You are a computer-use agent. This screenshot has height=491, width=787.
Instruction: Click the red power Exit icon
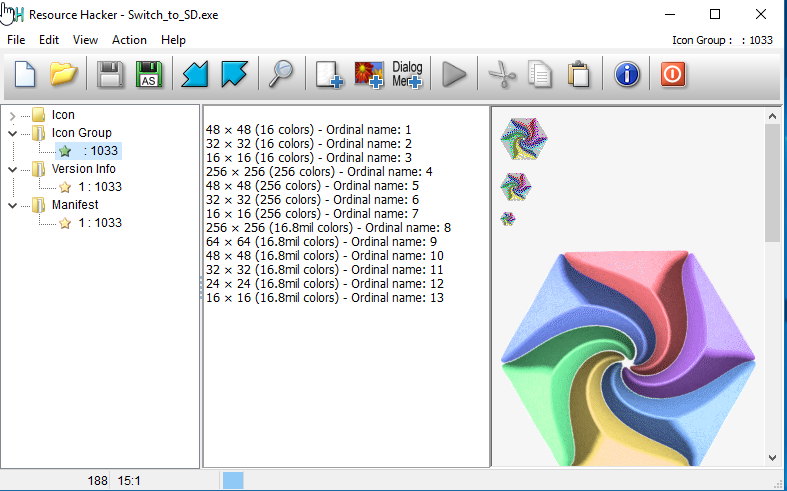(673, 74)
